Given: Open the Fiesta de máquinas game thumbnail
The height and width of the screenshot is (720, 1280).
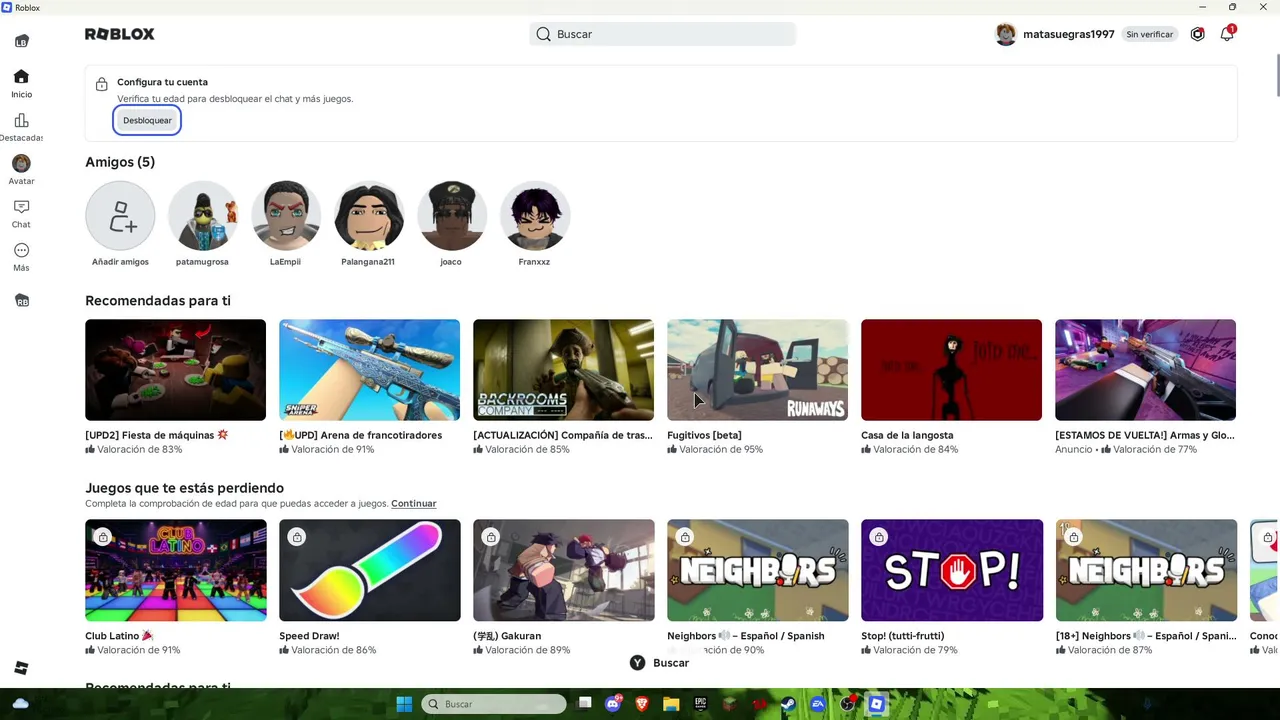Looking at the screenshot, I should (x=175, y=370).
